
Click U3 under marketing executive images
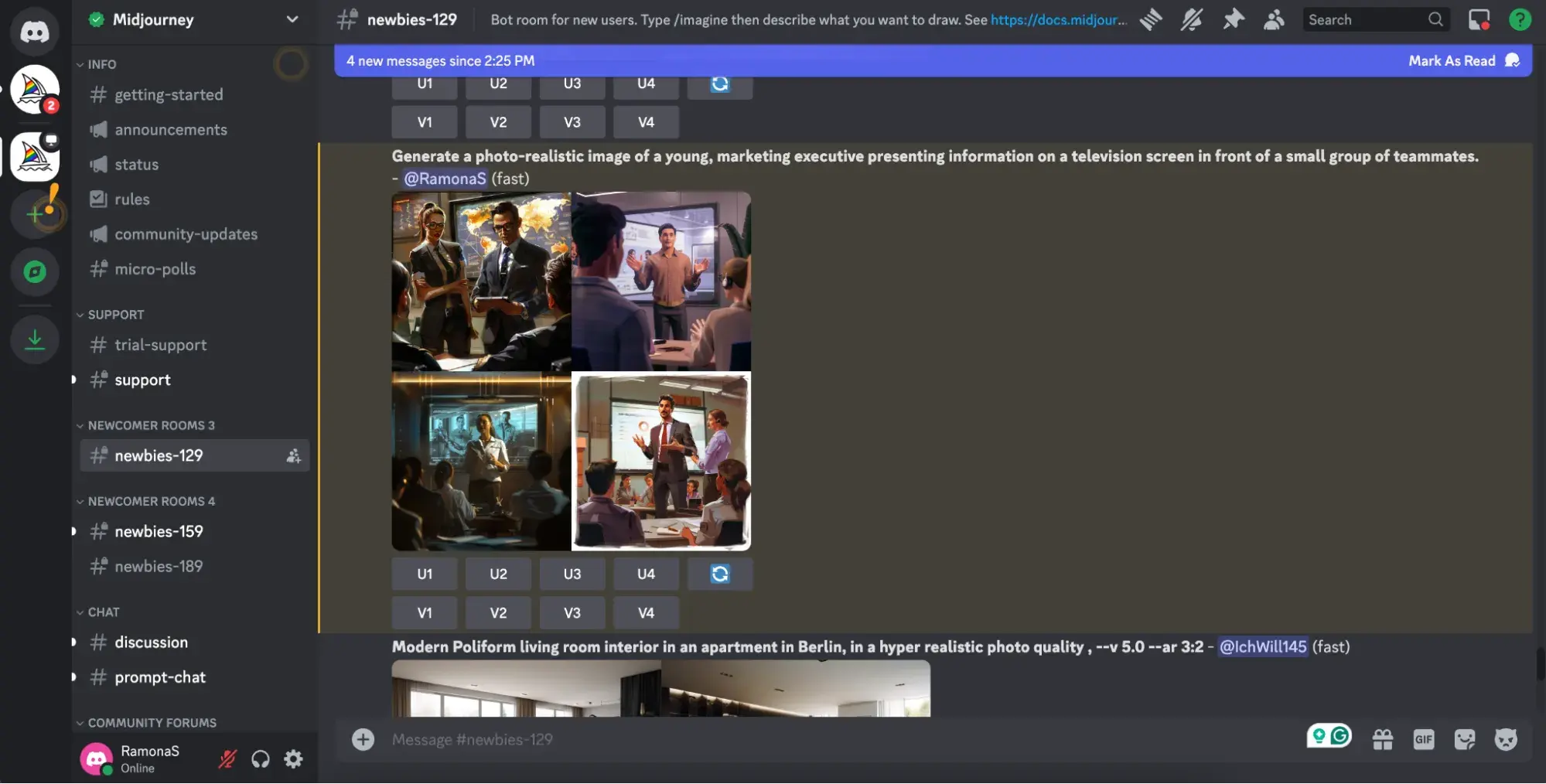pos(572,574)
